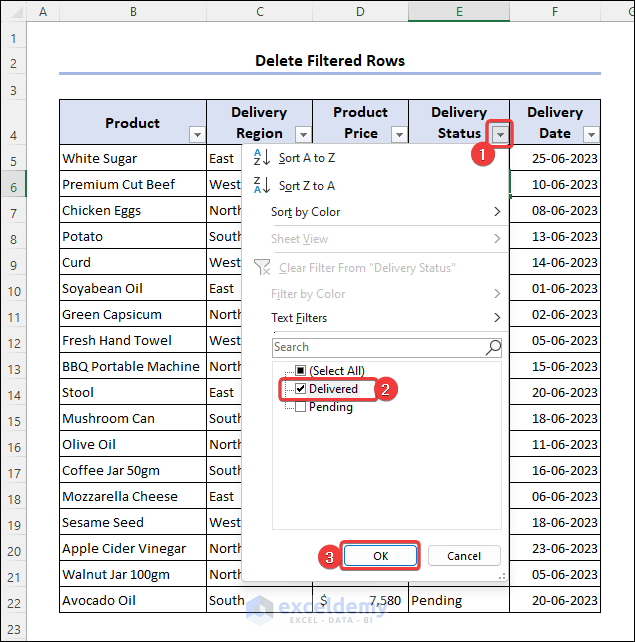This screenshot has height=642, width=635.
Task: Click the Sort Z to A icon
Action: (262, 185)
